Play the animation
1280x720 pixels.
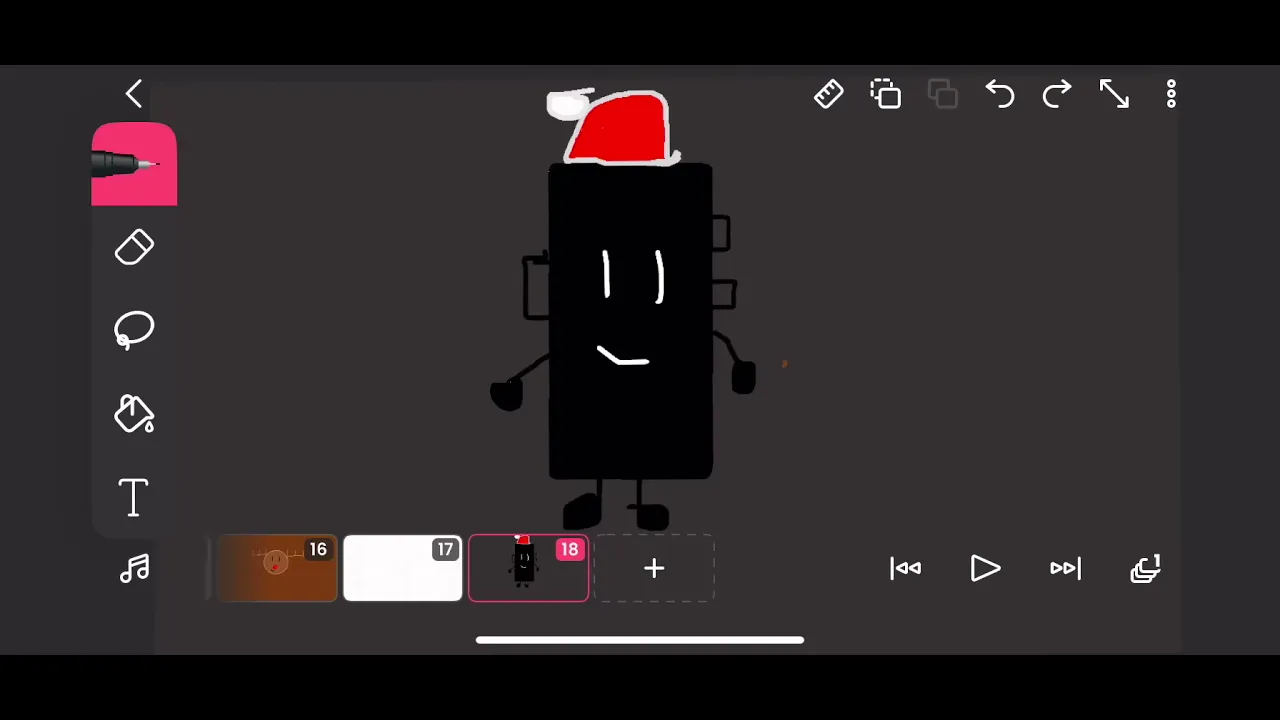click(985, 569)
